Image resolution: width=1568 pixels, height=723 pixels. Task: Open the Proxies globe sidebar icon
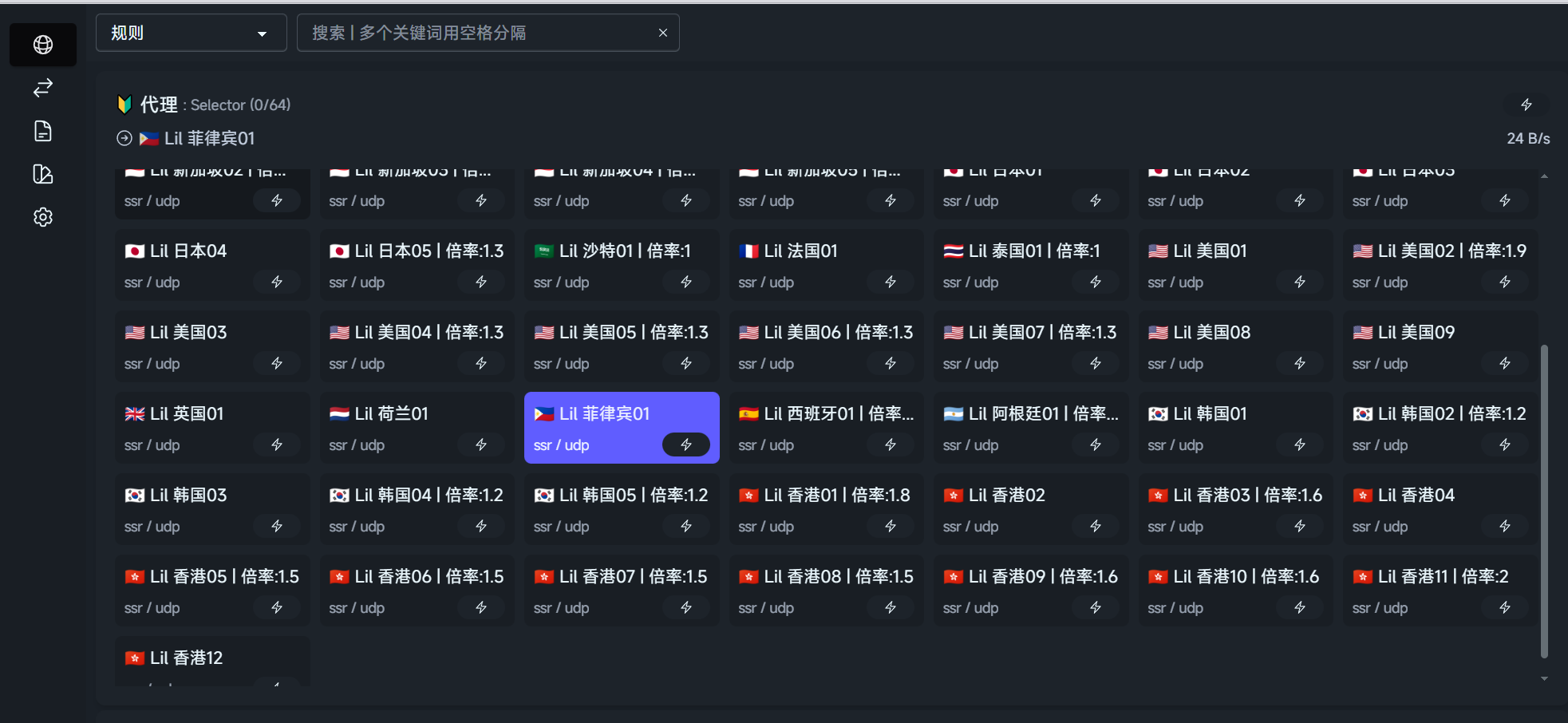point(43,45)
